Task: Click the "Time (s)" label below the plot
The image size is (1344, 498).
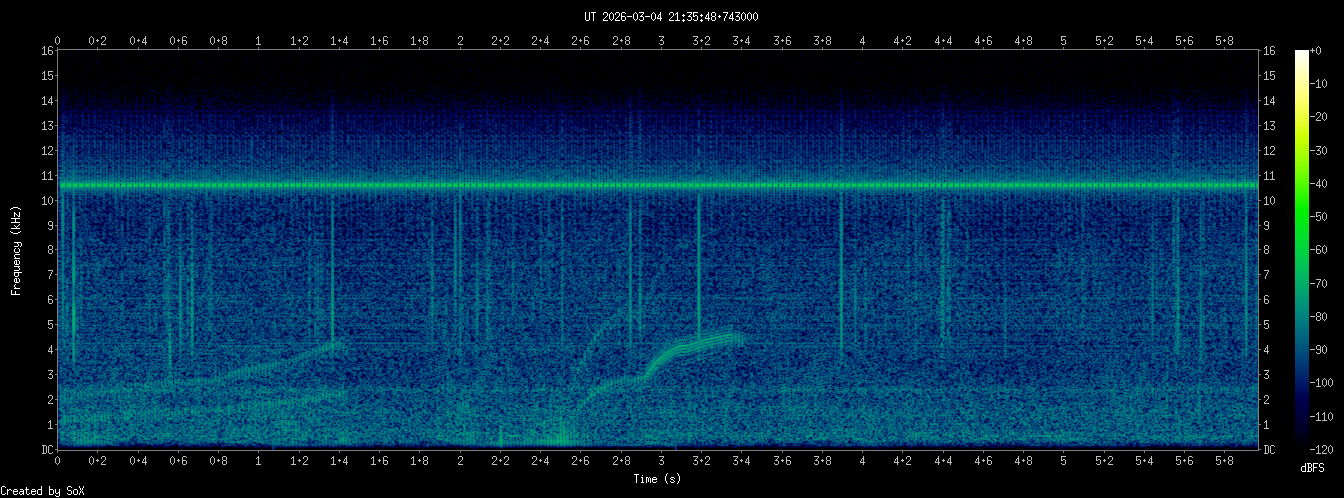Action: 657,479
